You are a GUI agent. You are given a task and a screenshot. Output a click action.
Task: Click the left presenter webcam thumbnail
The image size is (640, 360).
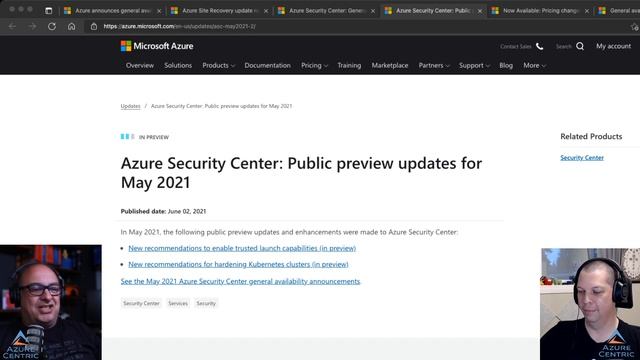click(51, 302)
